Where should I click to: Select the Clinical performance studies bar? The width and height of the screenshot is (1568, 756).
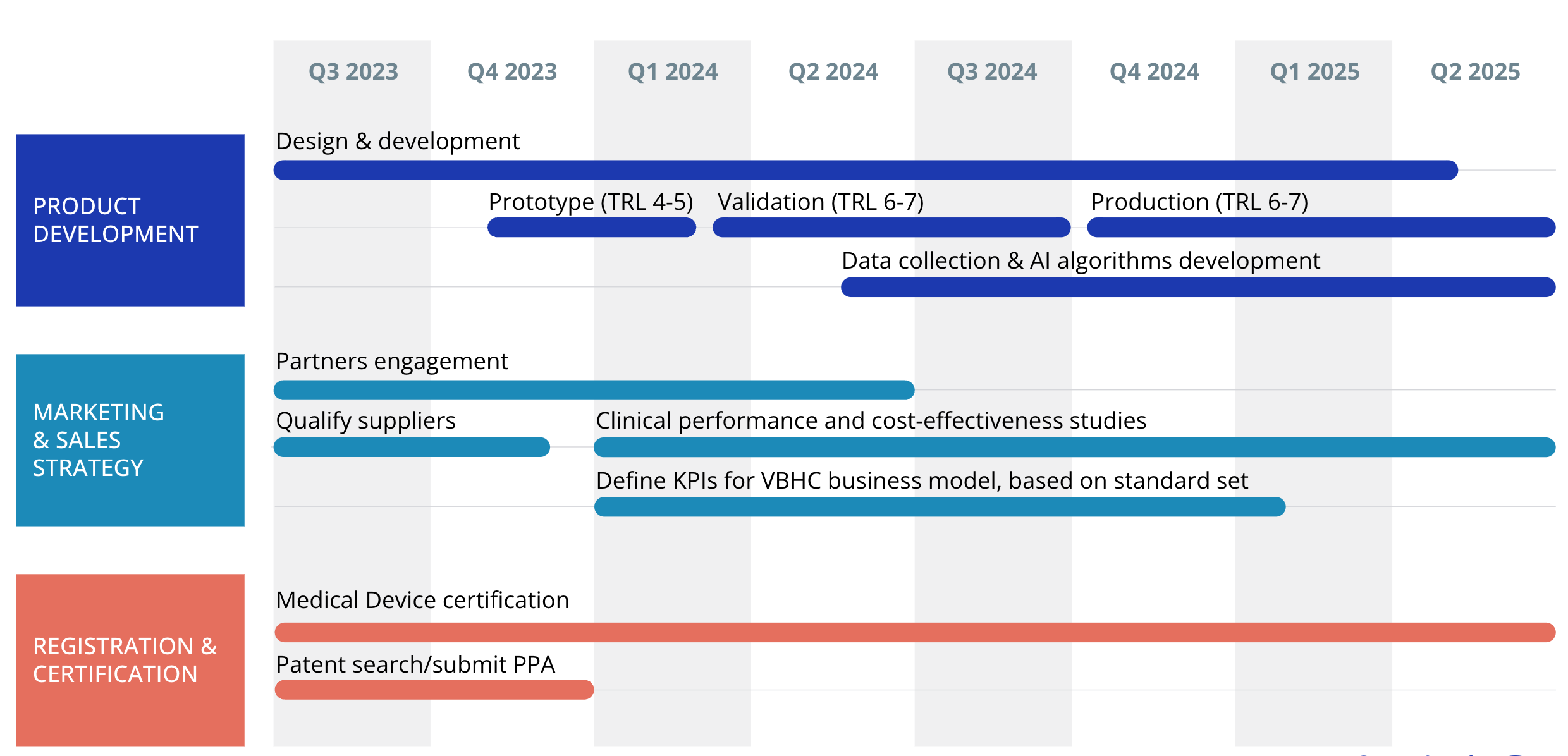click(x=1074, y=448)
